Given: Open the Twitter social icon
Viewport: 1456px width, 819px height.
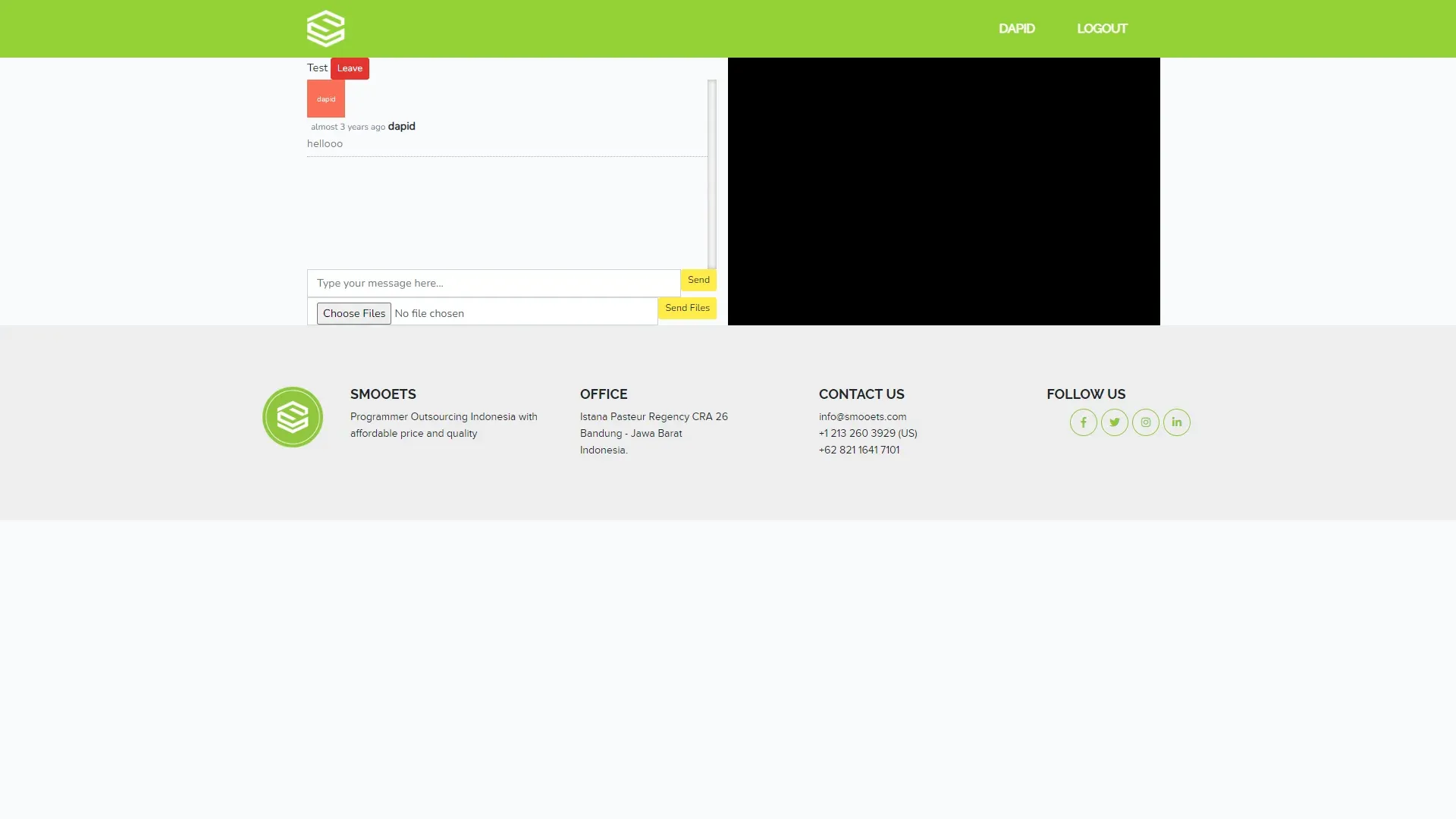Looking at the screenshot, I should (1114, 422).
